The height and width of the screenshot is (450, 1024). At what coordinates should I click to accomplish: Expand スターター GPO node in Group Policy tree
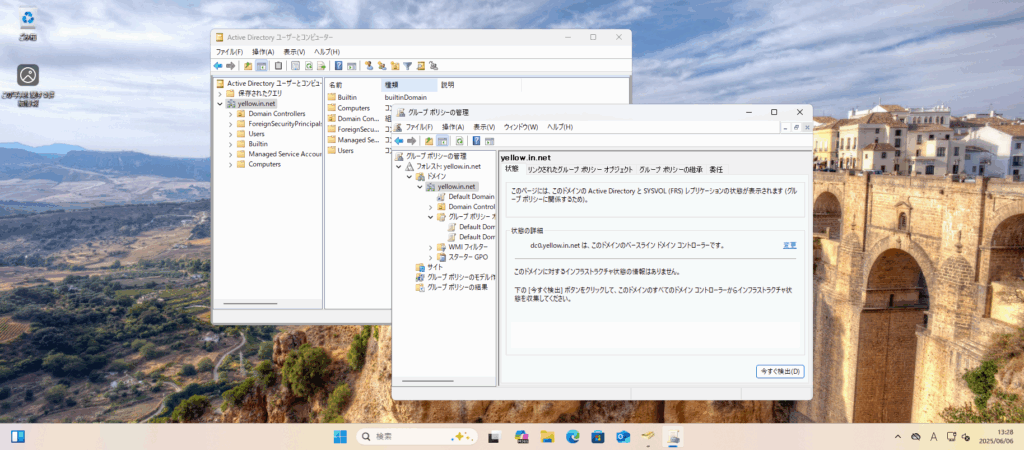(x=430, y=257)
